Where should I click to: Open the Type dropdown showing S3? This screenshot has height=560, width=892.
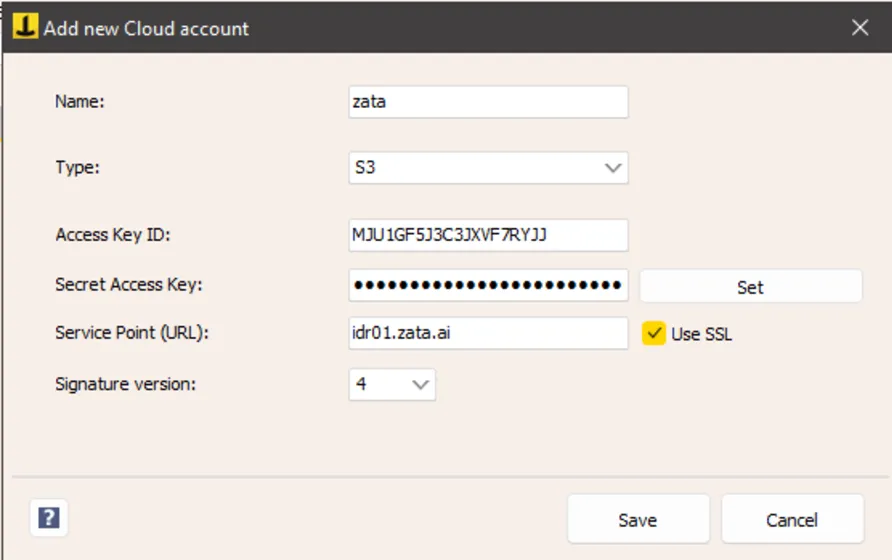[488, 168]
